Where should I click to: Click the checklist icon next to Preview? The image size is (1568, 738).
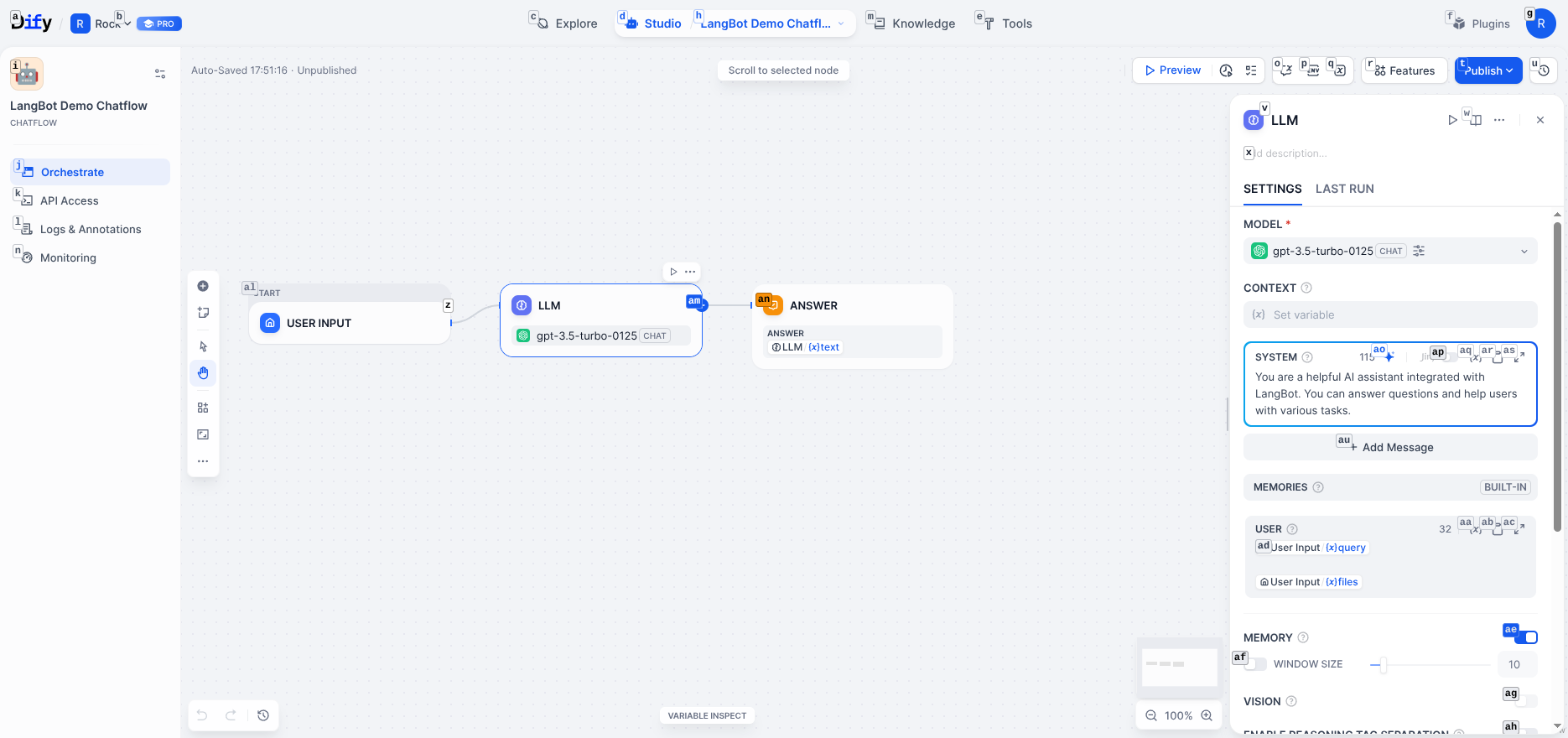(1250, 70)
